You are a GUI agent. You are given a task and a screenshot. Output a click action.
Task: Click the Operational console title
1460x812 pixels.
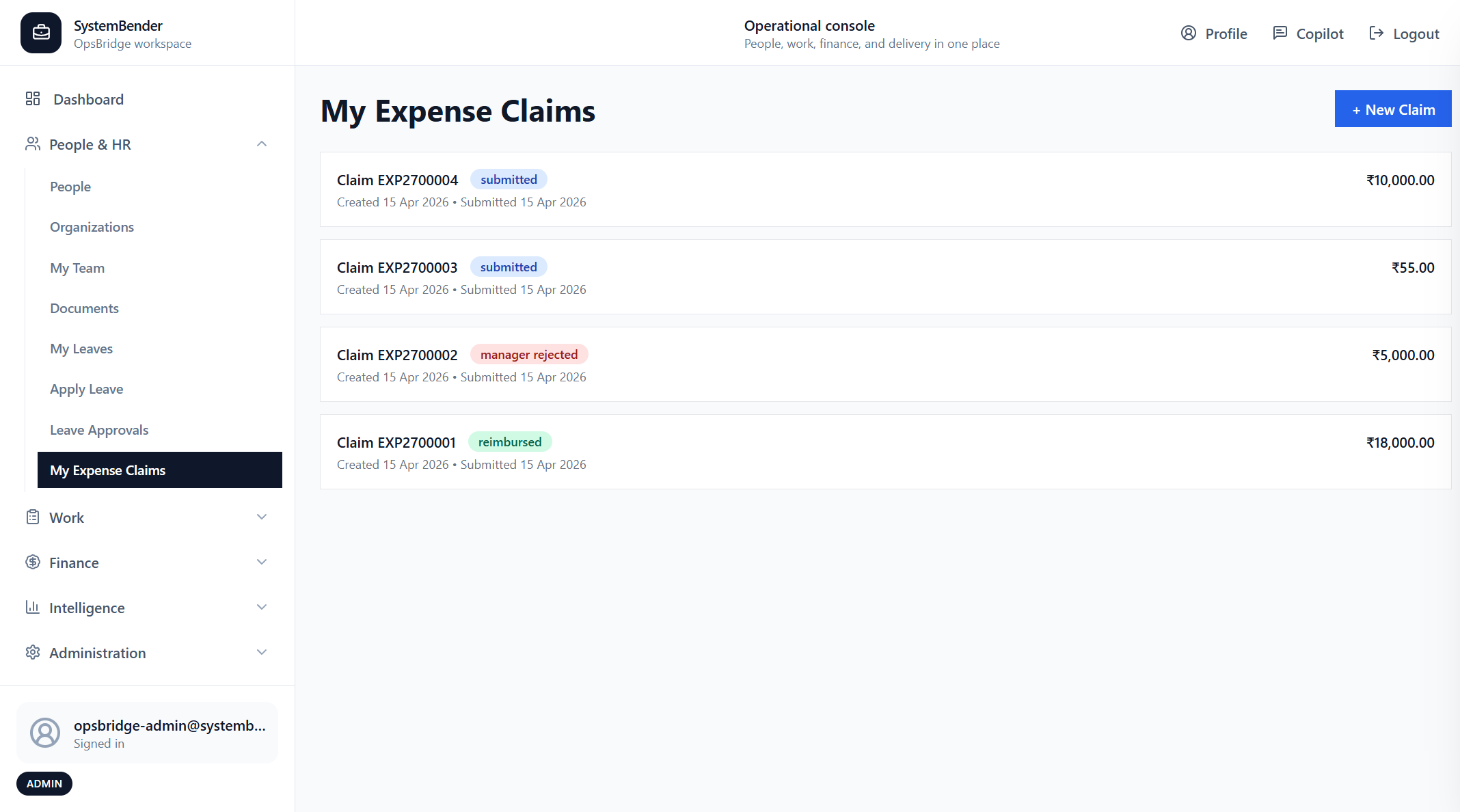tap(809, 26)
